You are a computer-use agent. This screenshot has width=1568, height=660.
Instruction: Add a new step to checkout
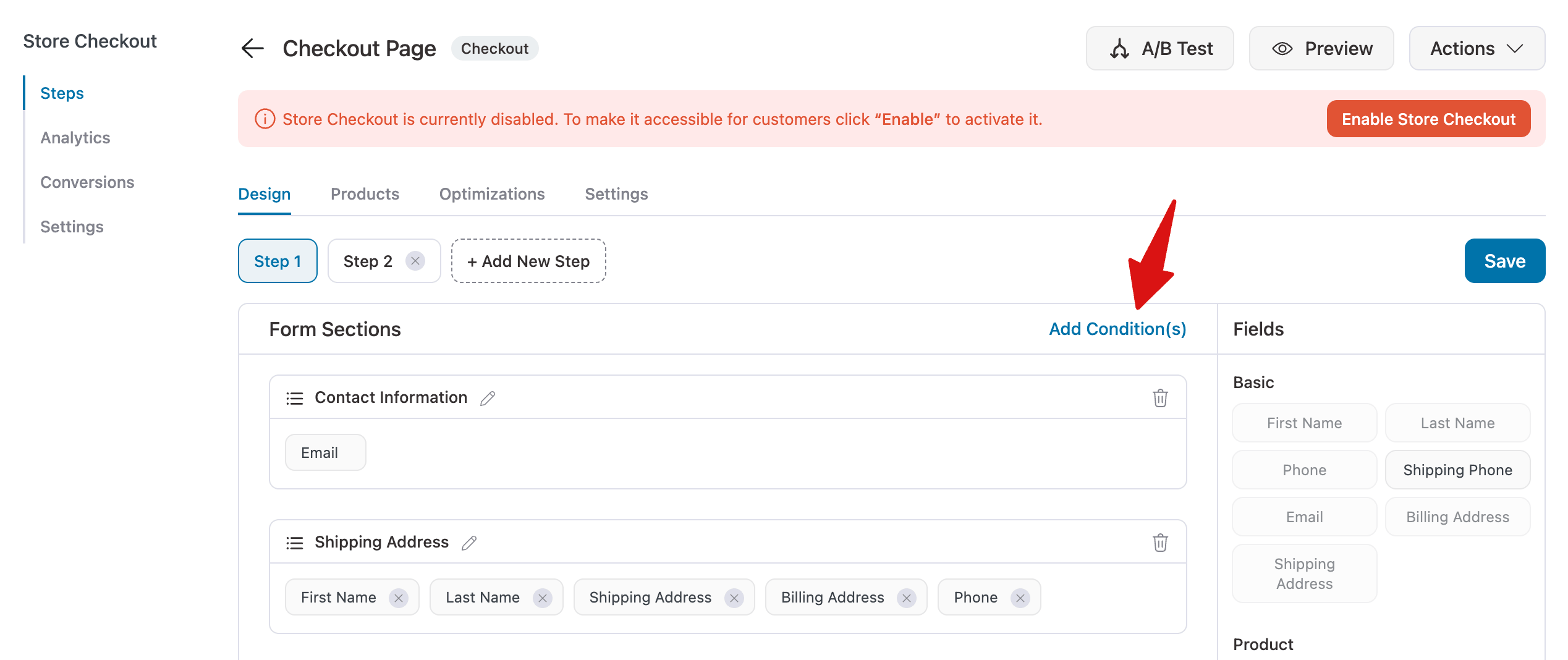(528, 261)
